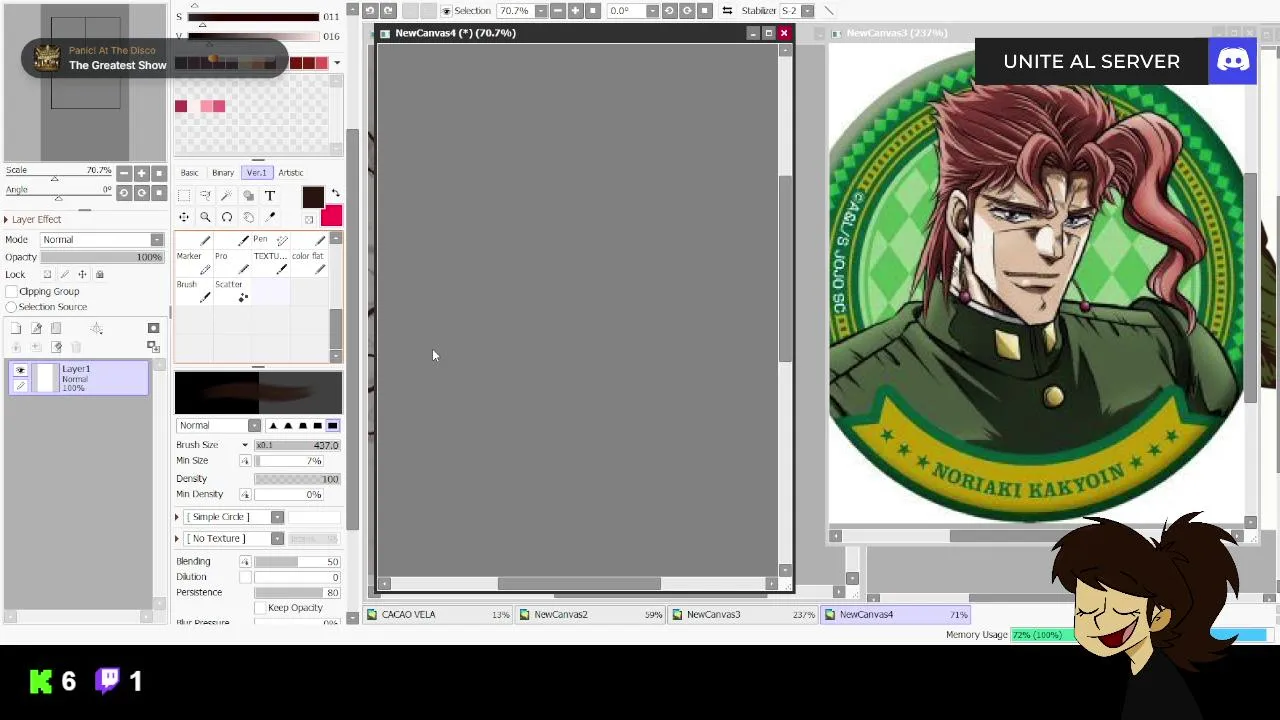The width and height of the screenshot is (1280, 720).
Task: Toggle lock transparent pixels icon
Action: click(x=47, y=274)
